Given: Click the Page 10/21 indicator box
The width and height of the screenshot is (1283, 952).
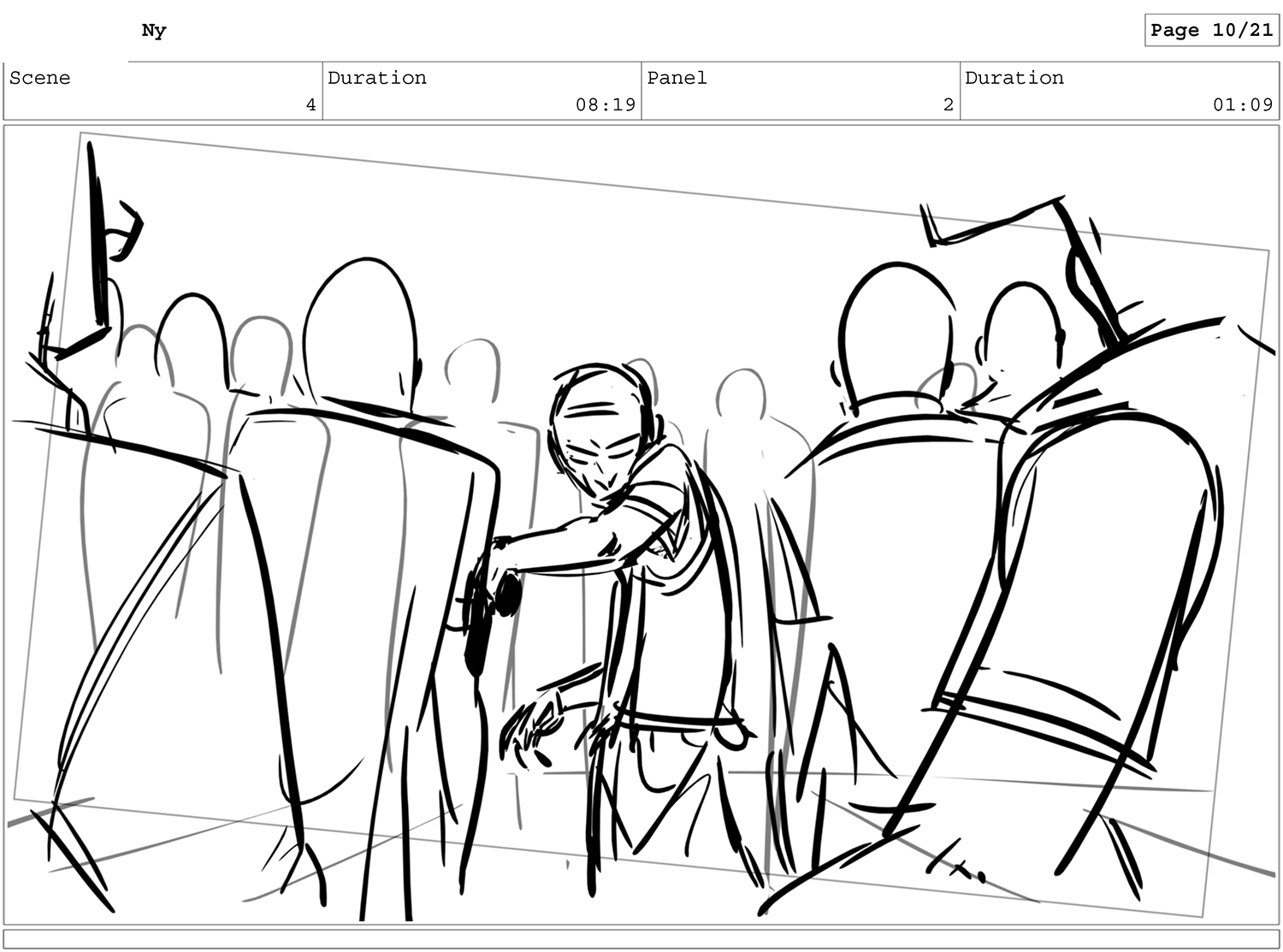Looking at the screenshot, I should coord(1211,30).
